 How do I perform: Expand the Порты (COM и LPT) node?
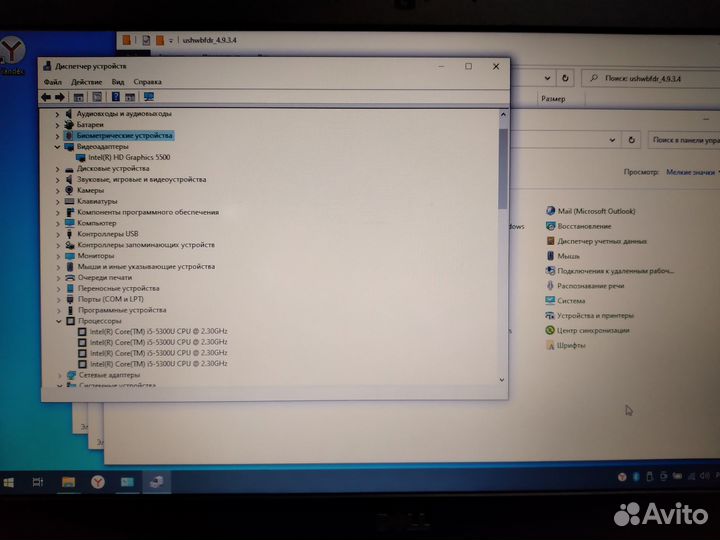click(x=58, y=299)
